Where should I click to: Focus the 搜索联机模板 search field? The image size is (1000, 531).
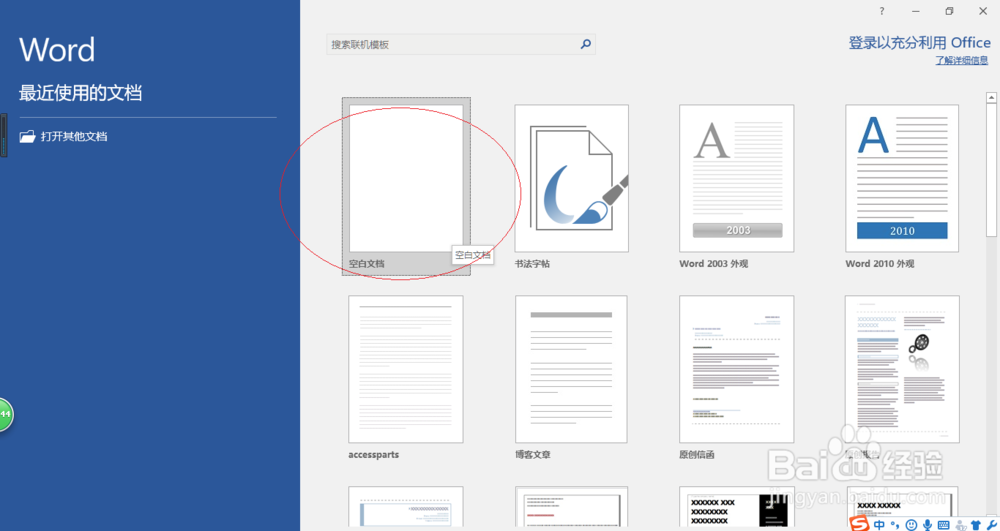[x=460, y=44]
